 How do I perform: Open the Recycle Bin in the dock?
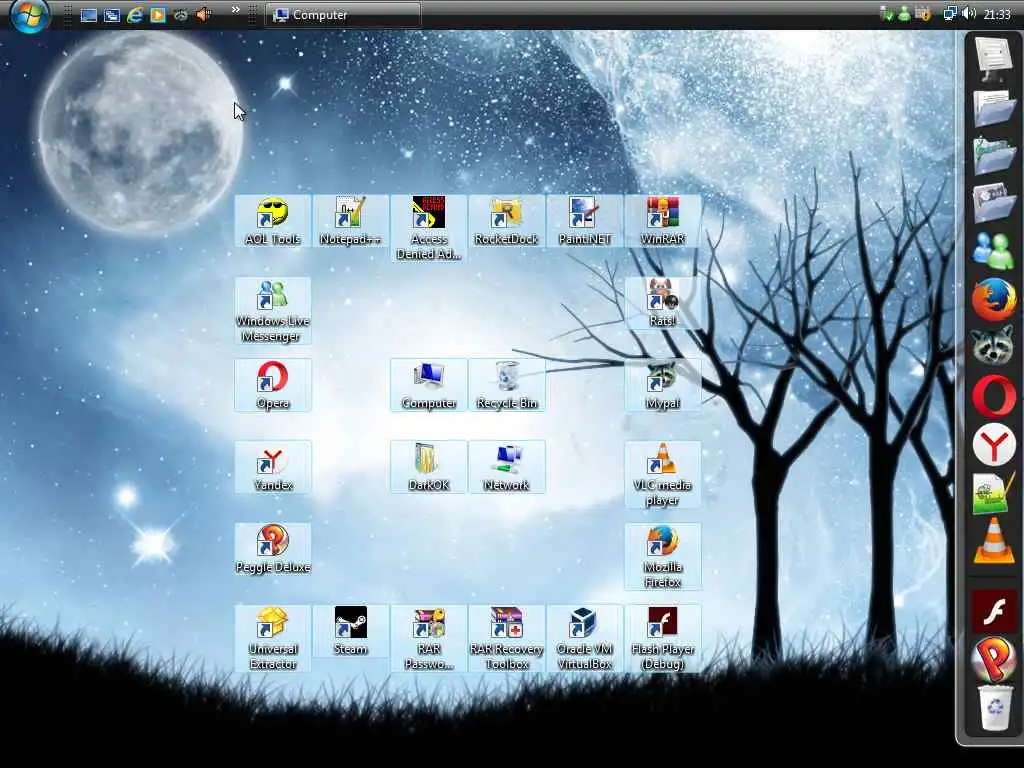[993, 709]
